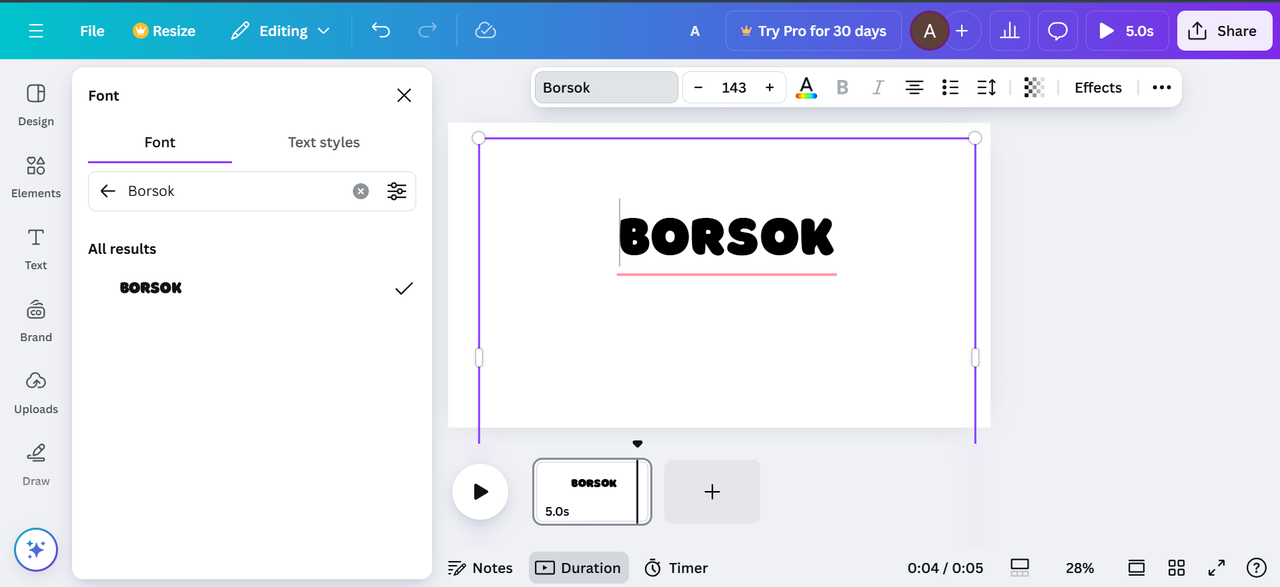Open the hamburger main menu
Image resolution: width=1280 pixels, height=587 pixels.
pyautogui.click(x=36, y=31)
